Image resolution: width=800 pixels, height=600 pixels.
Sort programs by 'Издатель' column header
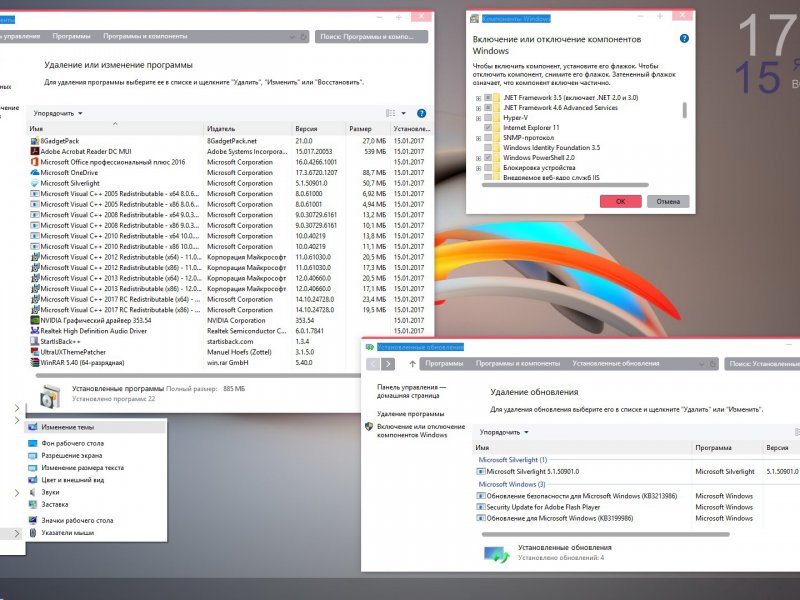pos(247,129)
